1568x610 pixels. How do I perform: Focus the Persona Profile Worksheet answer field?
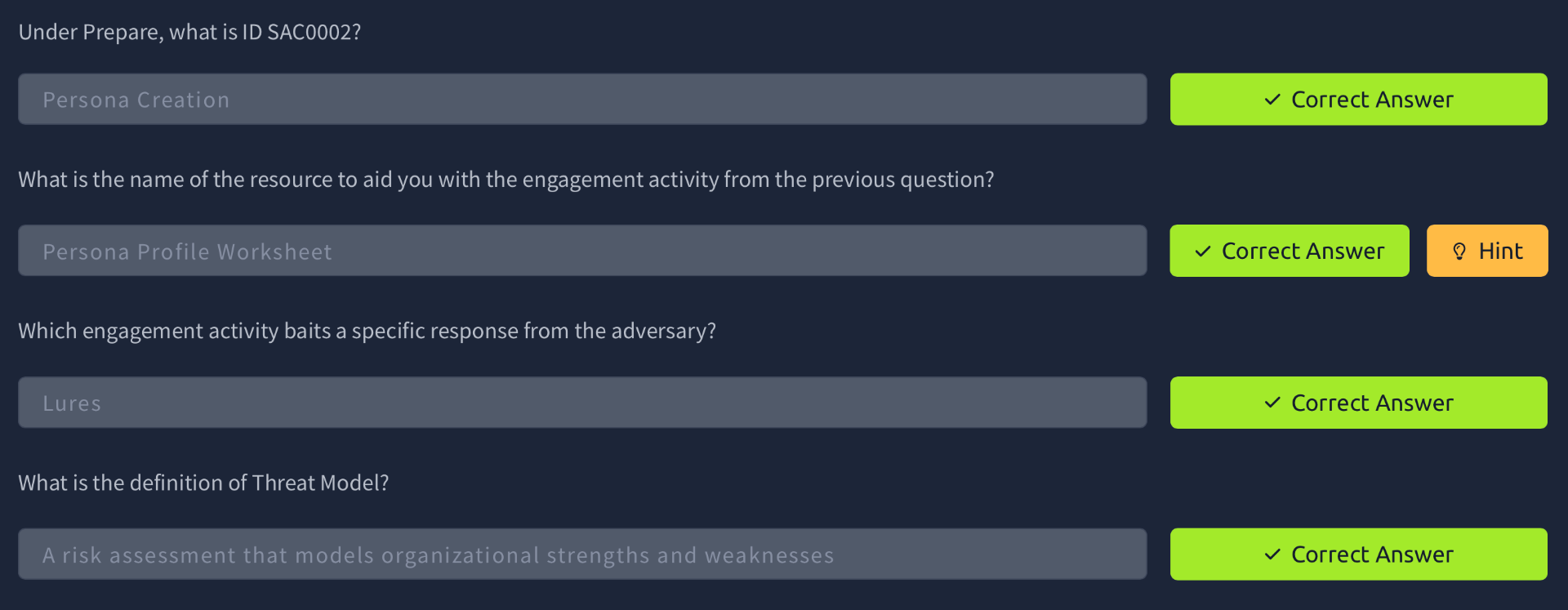582,251
